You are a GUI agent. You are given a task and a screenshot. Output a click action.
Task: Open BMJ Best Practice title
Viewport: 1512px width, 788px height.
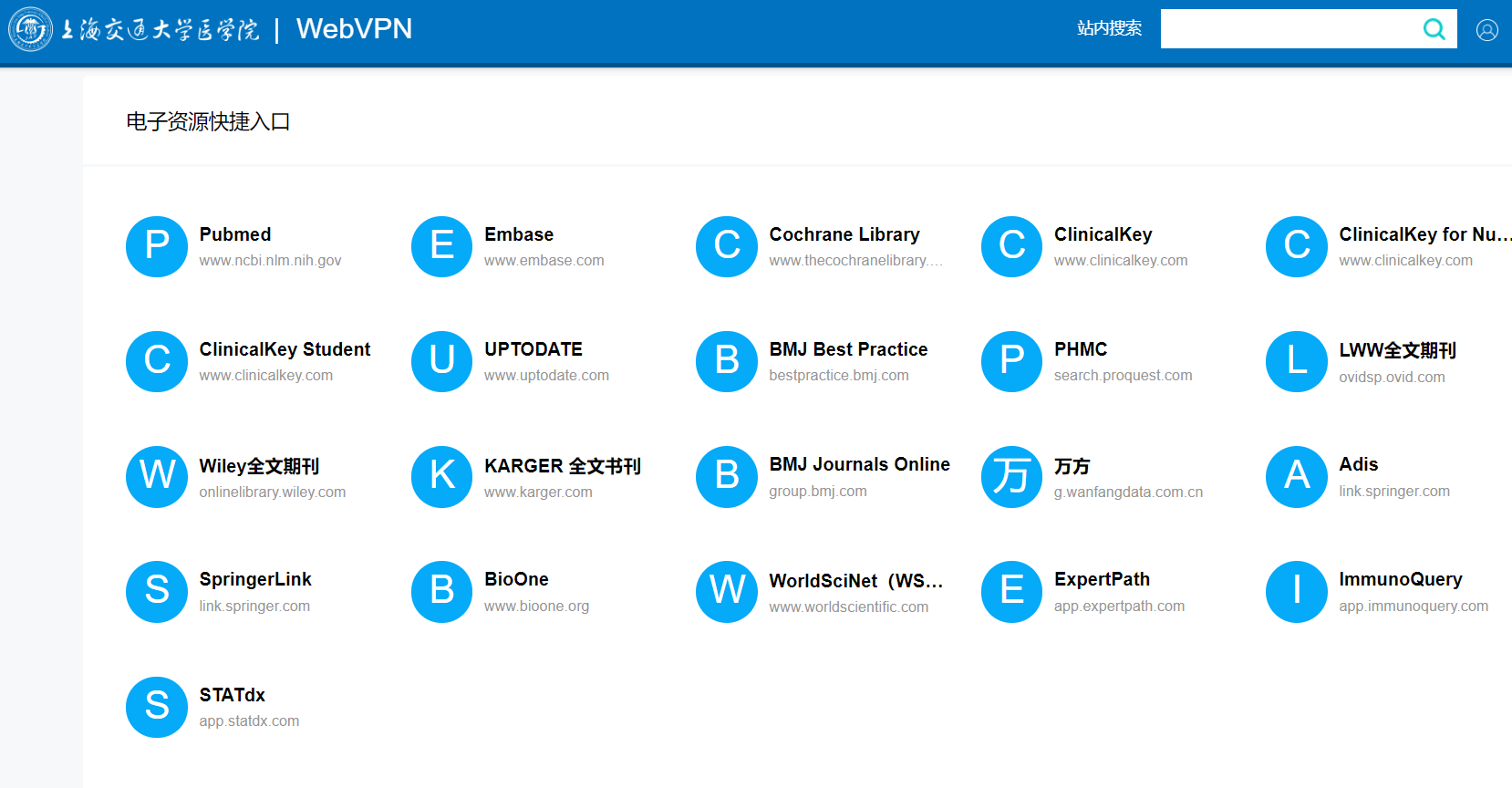(x=848, y=349)
